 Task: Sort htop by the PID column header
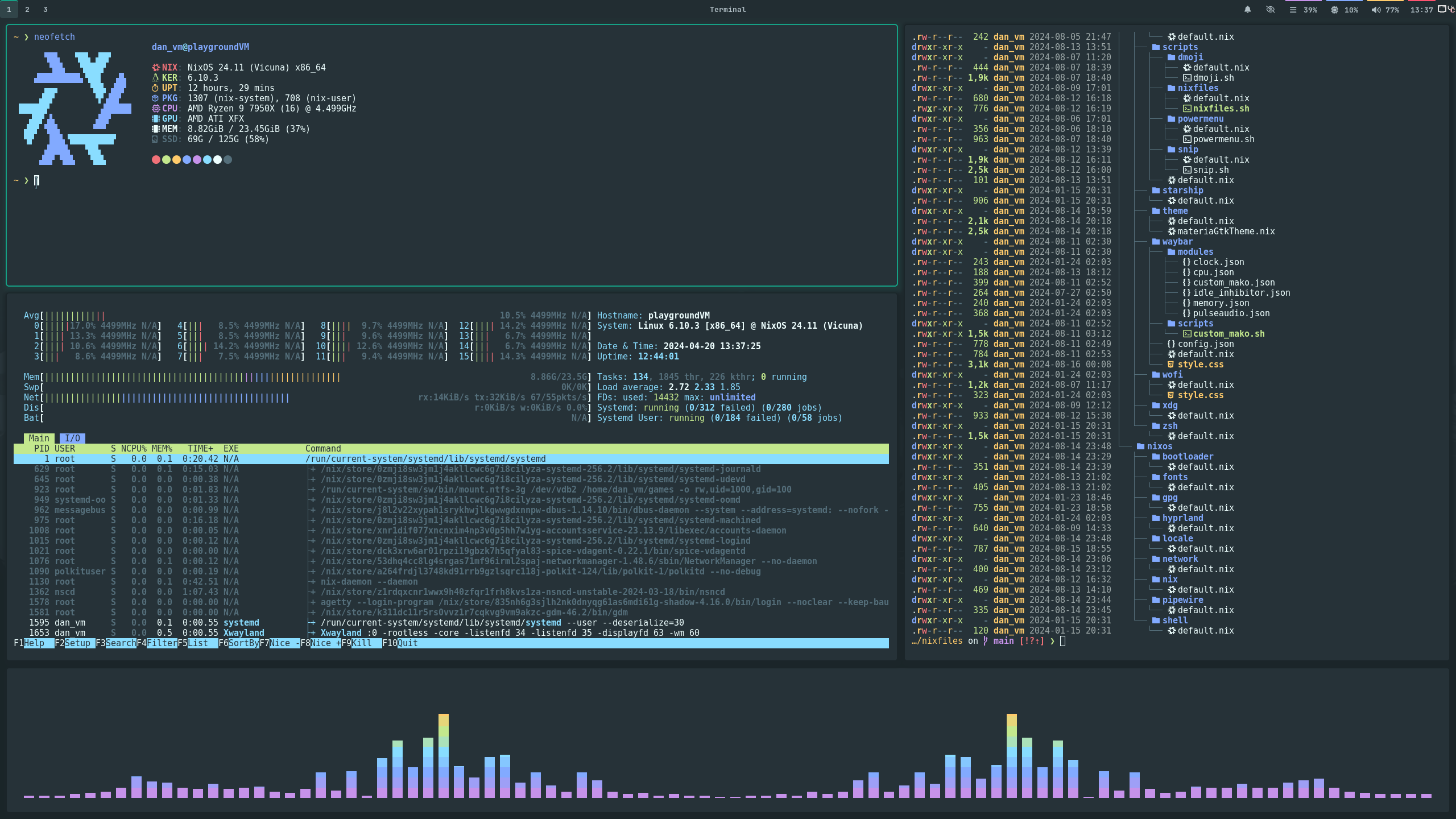42,448
